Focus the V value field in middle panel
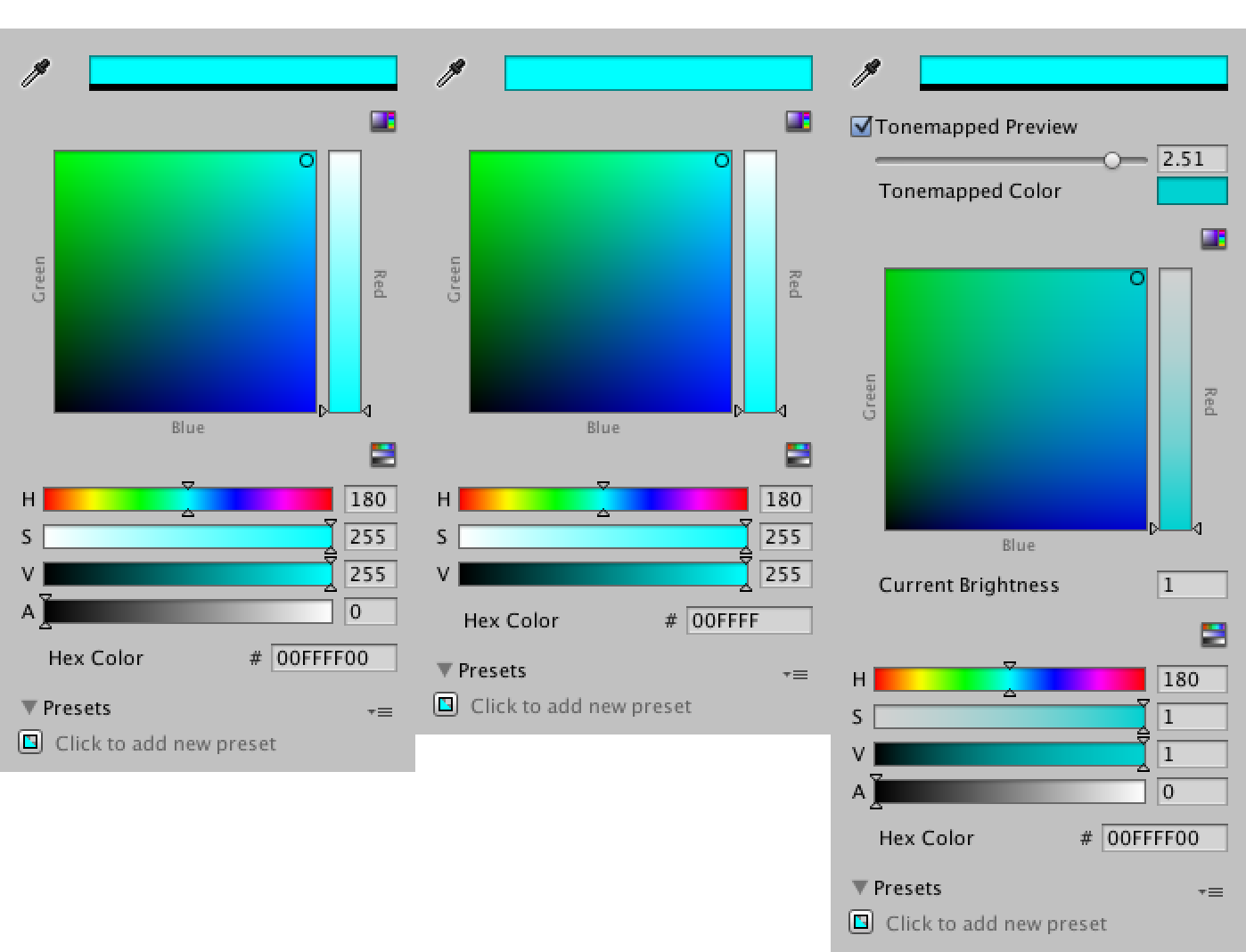Screen dimensions: 1246x952 click(785, 574)
